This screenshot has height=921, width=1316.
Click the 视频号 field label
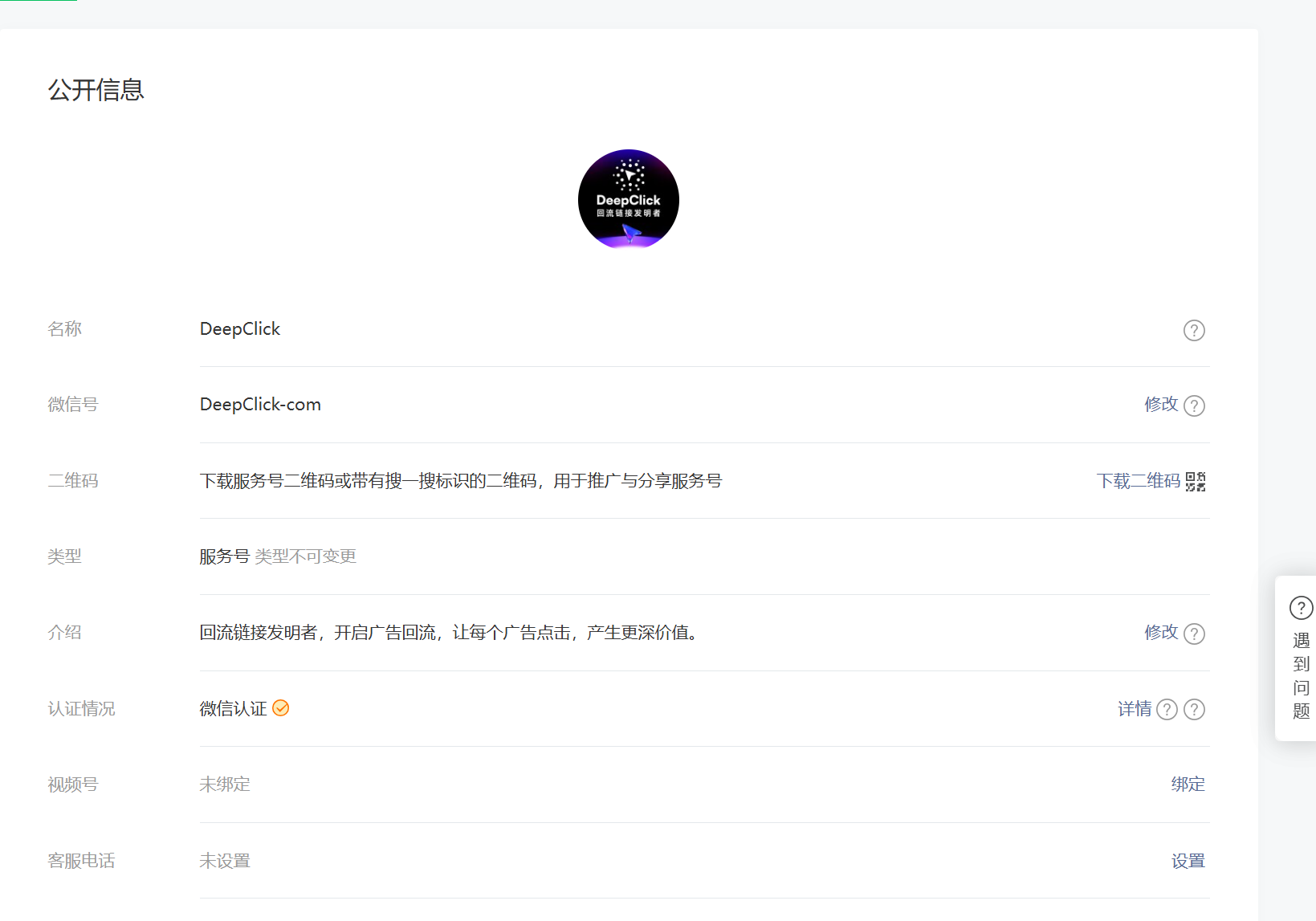[x=73, y=784]
